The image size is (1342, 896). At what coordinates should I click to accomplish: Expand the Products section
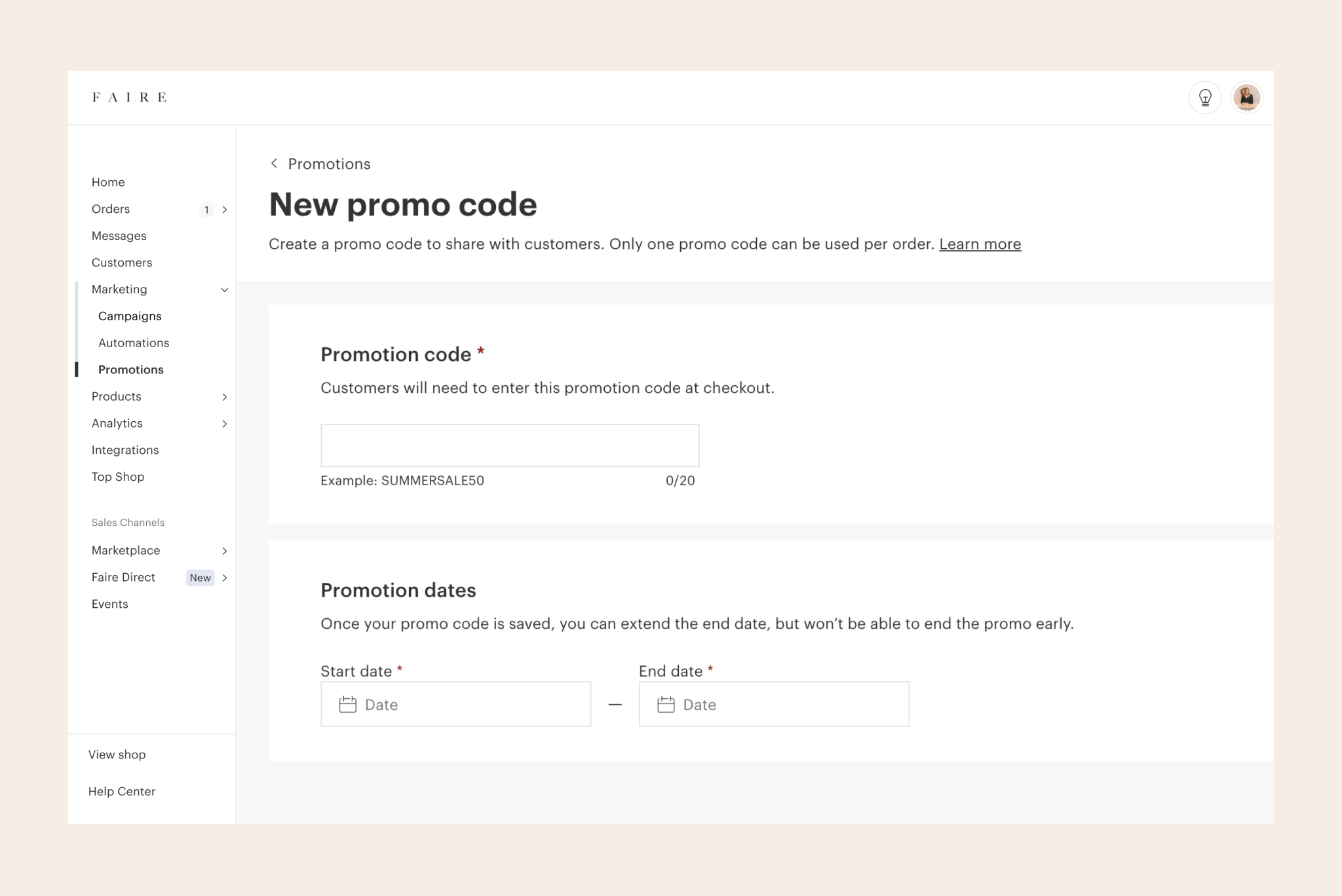point(224,396)
